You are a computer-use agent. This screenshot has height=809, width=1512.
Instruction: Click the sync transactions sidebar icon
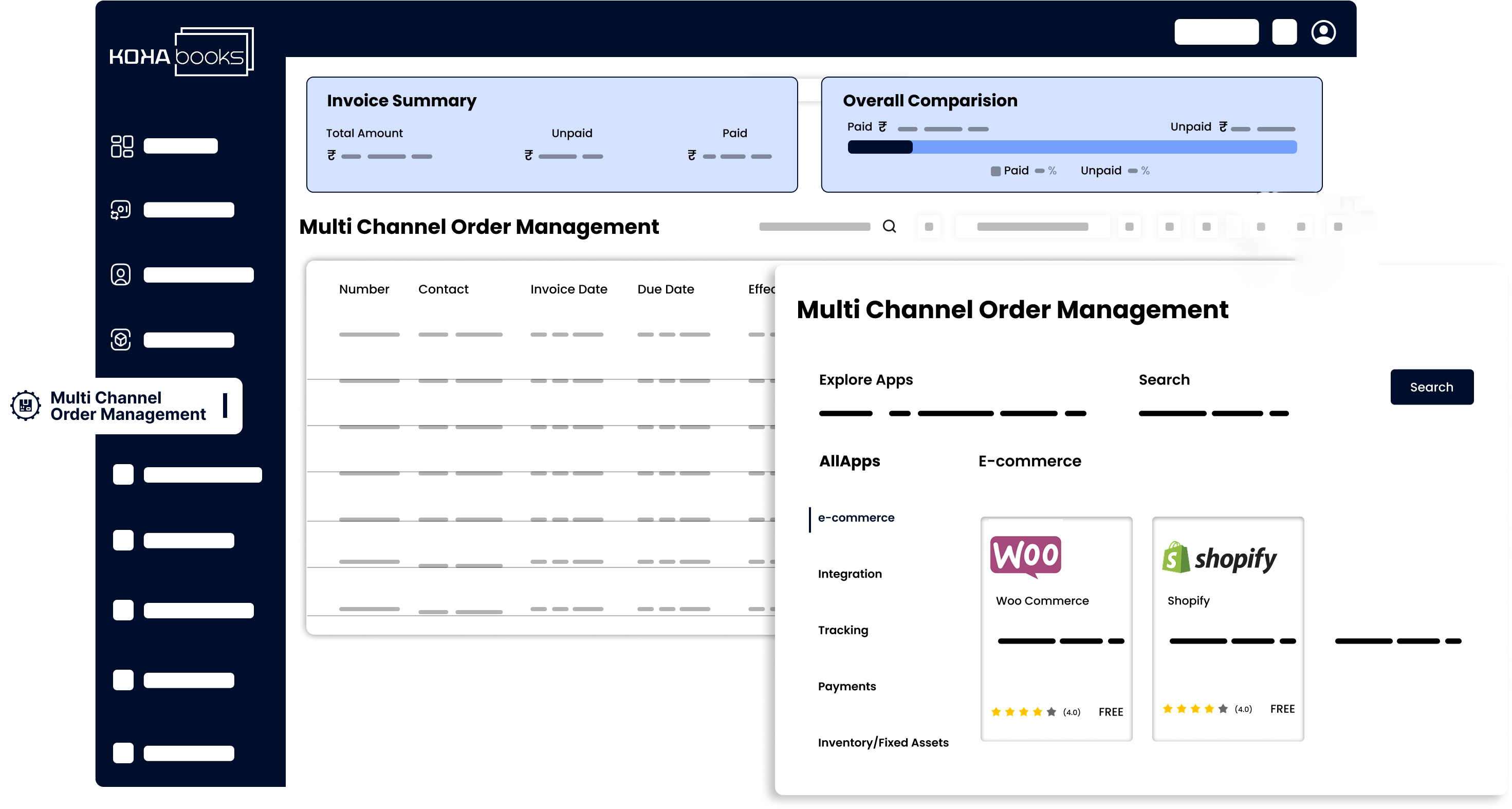coord(121,210)
